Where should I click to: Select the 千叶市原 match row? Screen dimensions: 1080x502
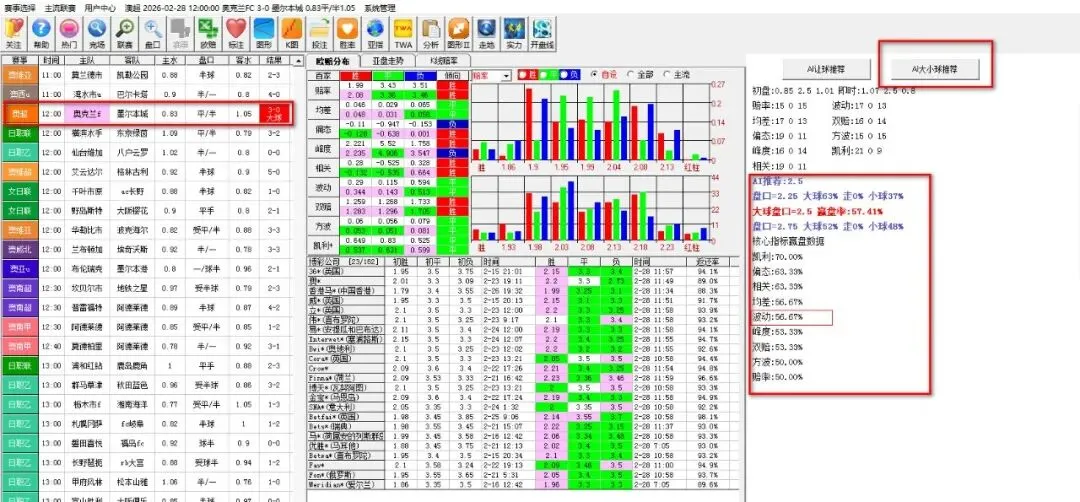coord(147,191)
